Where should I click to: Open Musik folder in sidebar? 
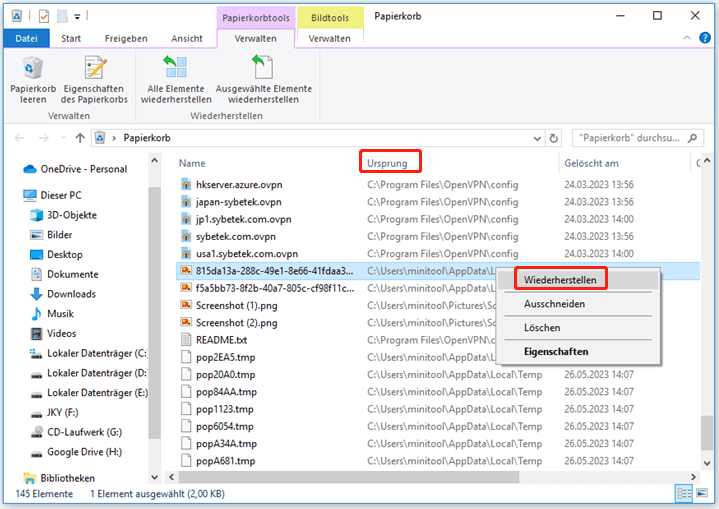[52, 314]
